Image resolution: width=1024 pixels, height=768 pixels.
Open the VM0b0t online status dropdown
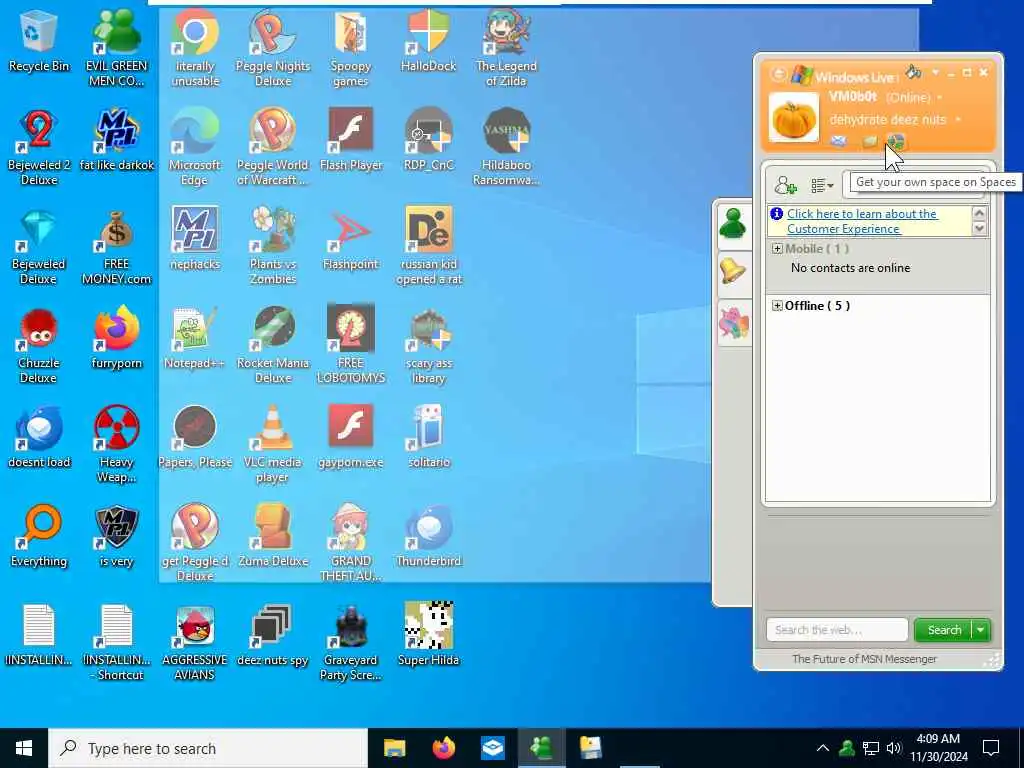pyautogui.click(x=940, y=97)
